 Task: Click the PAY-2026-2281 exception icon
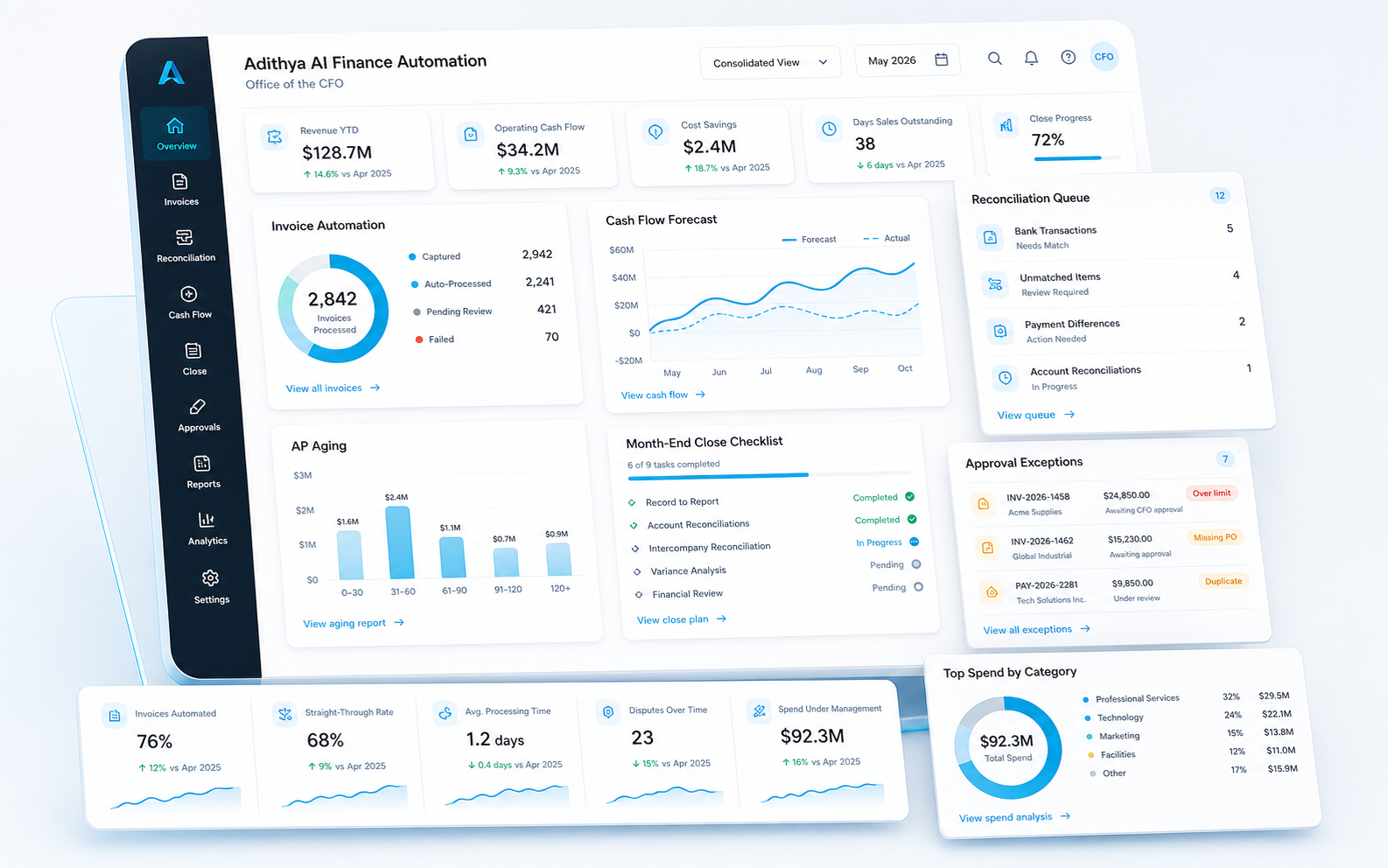pyautogui.click(x=992, y=591)
